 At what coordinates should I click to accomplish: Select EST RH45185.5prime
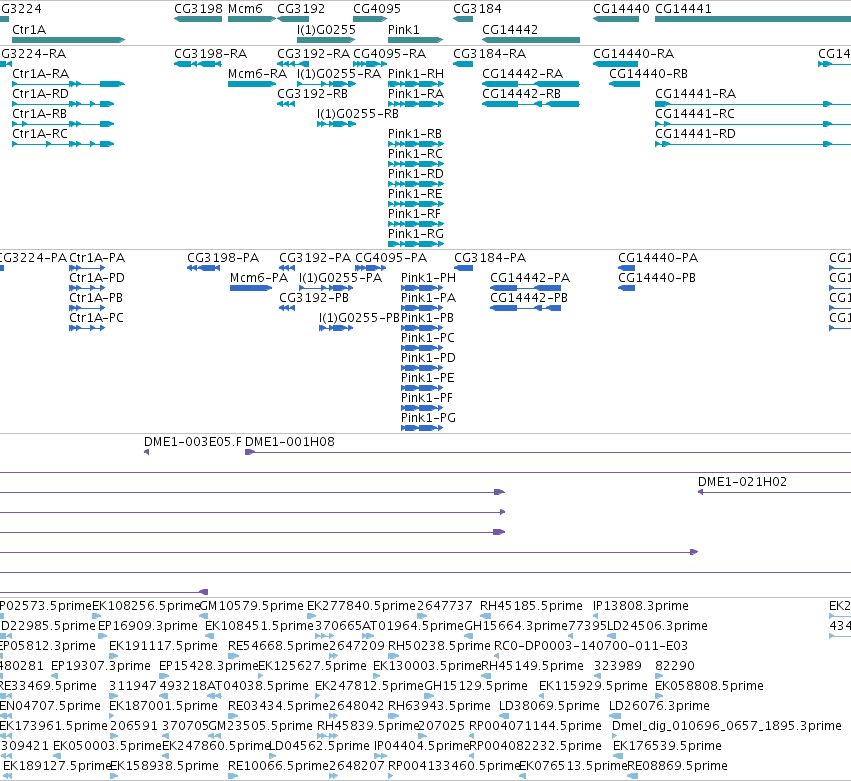tap(486, 616)
